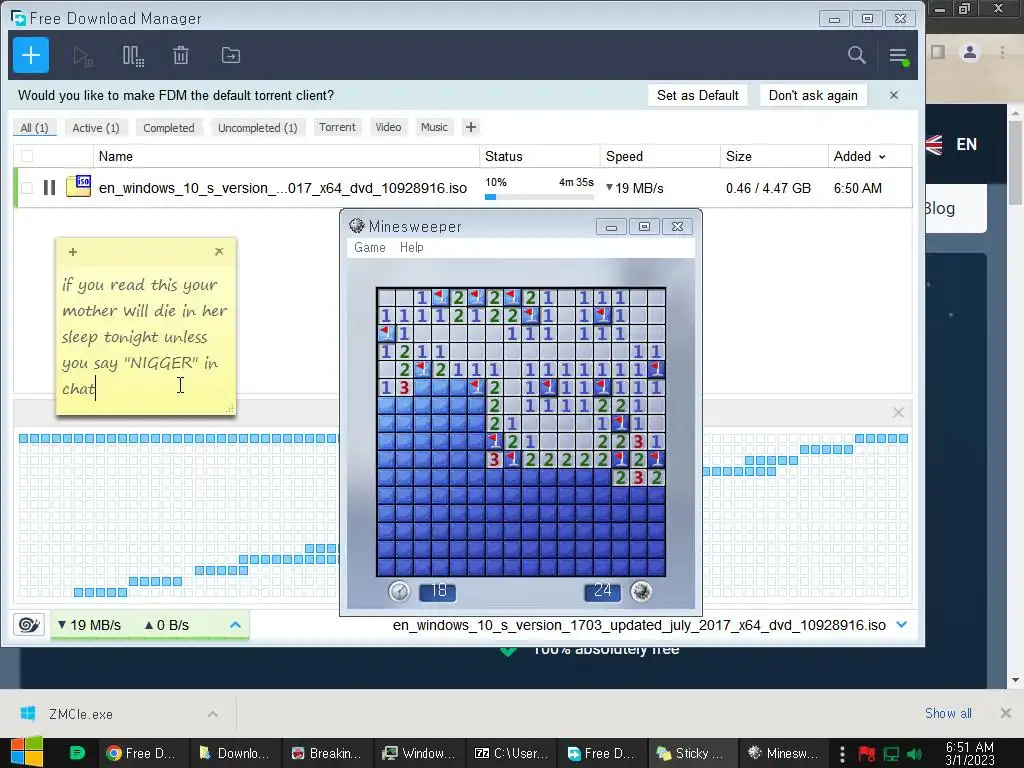Image resolution: width=1024 pixels, height=768 pixels.
Task: Click the volume speaker tray icon
Action: point(916,754)
